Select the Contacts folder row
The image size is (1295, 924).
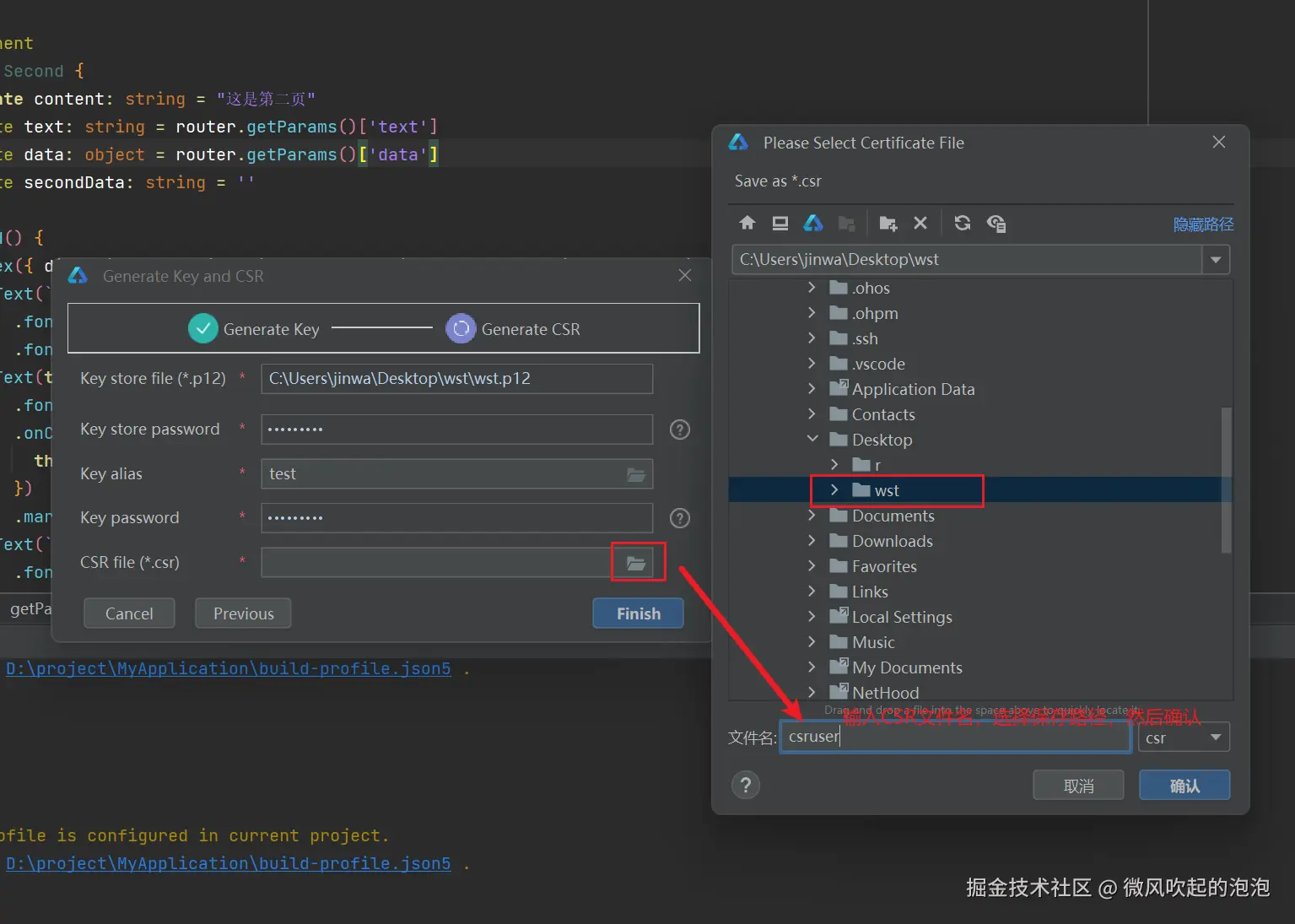point(974,414)
